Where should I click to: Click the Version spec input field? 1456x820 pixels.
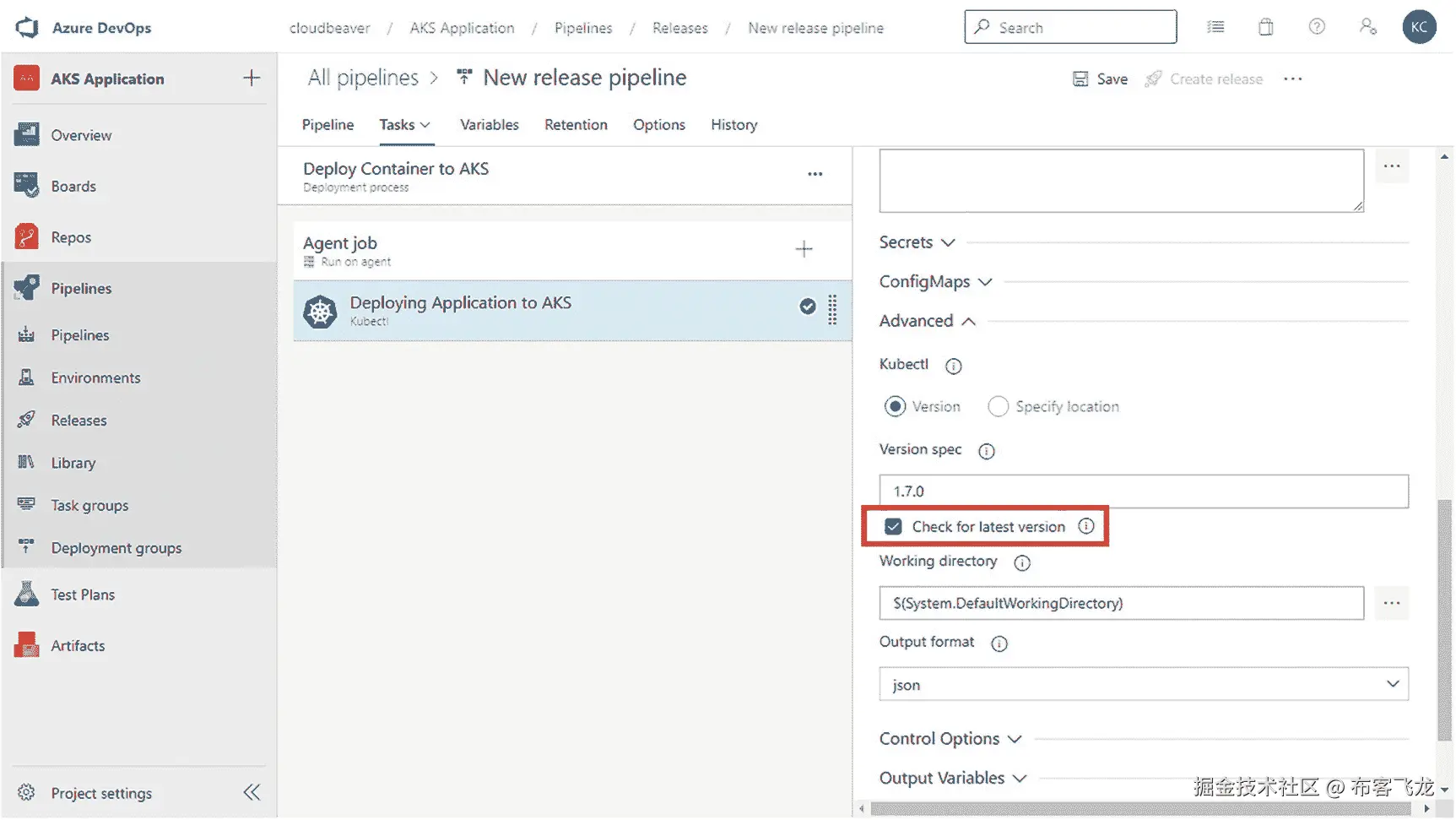click(x=1144, y=491)
